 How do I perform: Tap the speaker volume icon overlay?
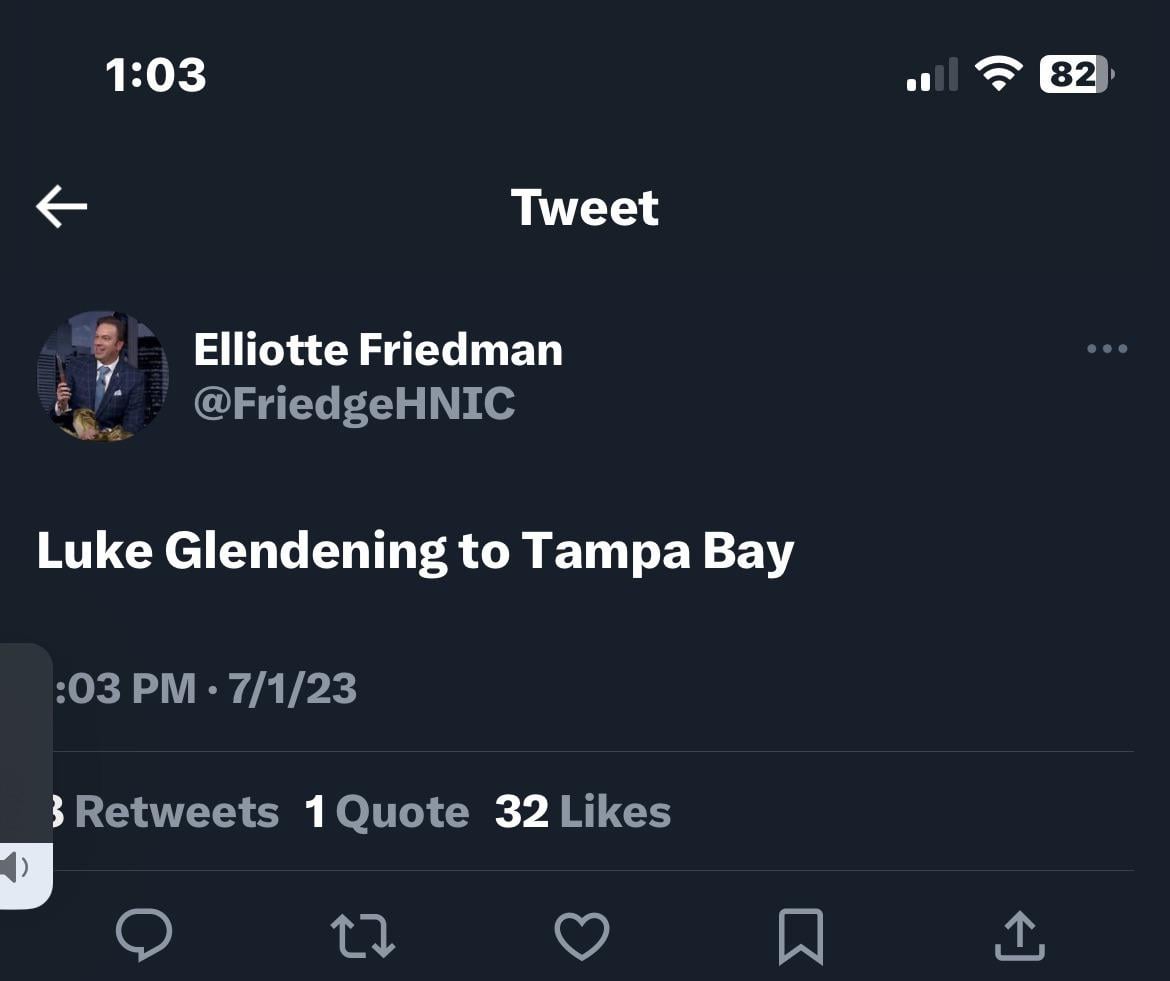coord(14,867)
